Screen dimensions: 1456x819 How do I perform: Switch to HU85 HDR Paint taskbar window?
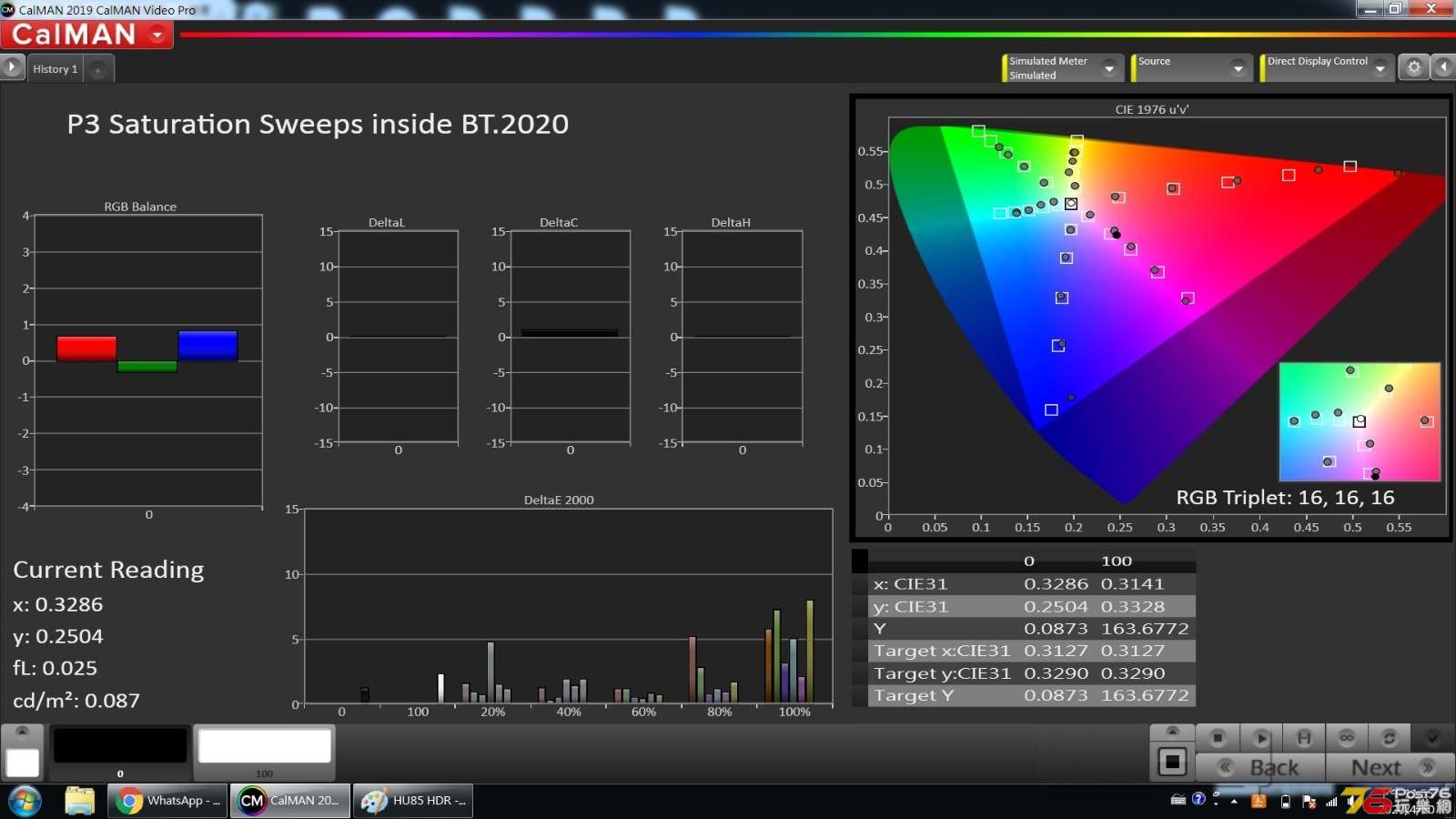[x=414, y=801]
